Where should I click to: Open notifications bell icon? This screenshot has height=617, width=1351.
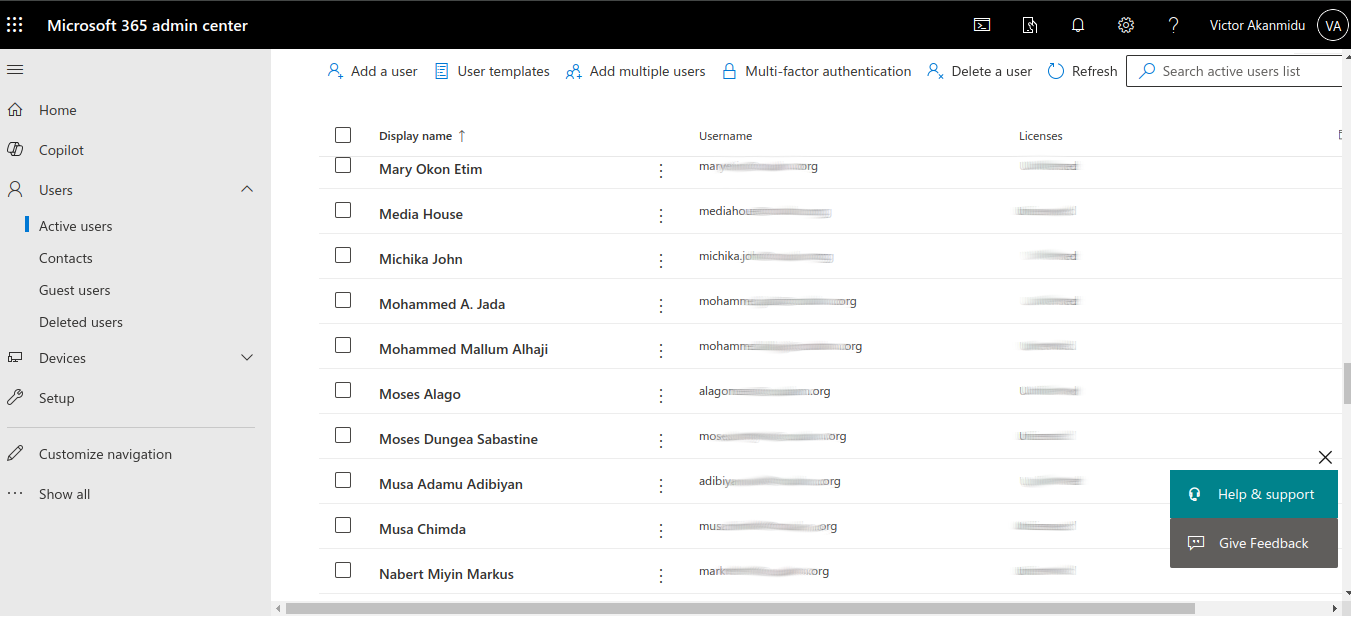[1078, 25]
